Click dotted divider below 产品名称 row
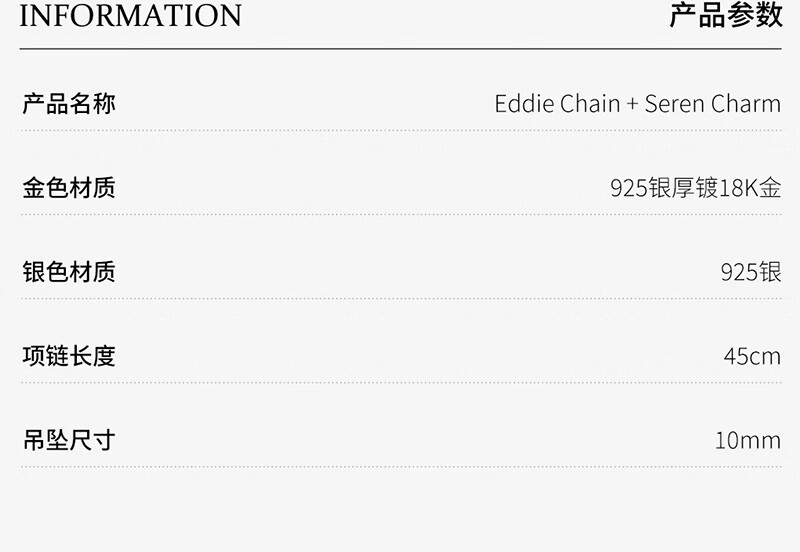800x552 pixels. pos(400,130)
